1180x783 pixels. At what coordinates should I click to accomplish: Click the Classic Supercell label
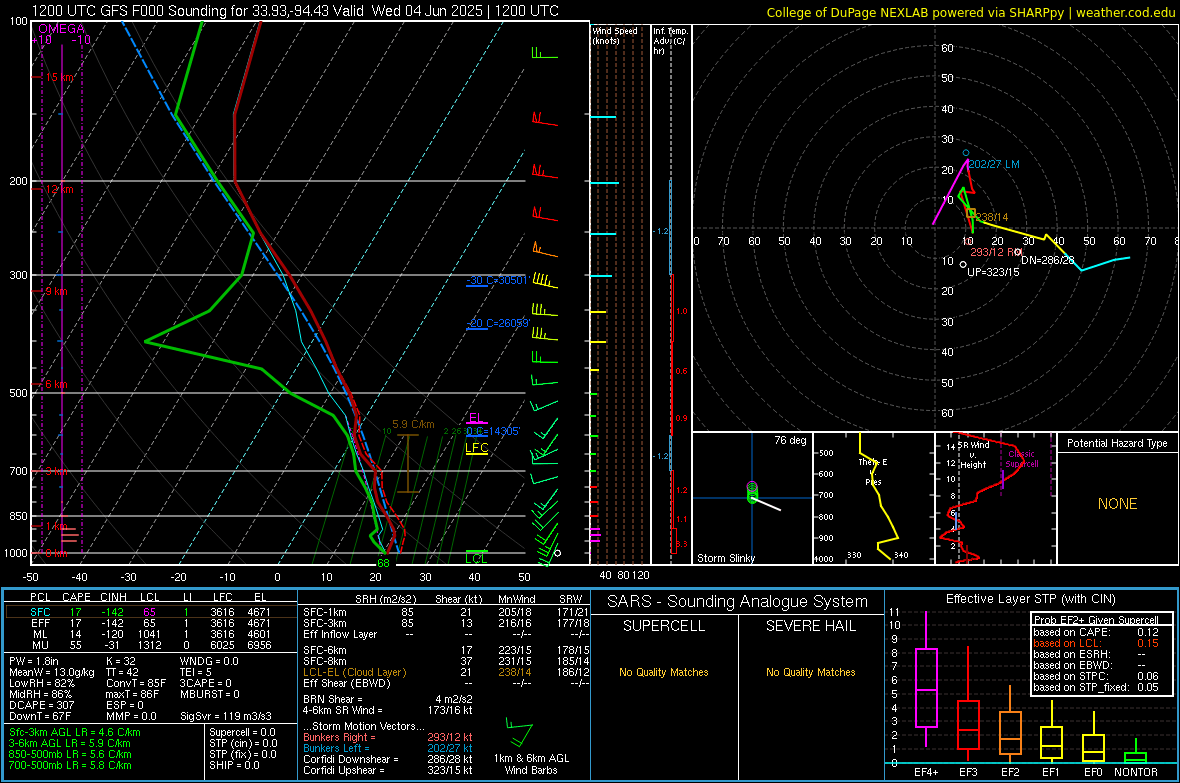pyautogui.click(x=1022, y=459)
